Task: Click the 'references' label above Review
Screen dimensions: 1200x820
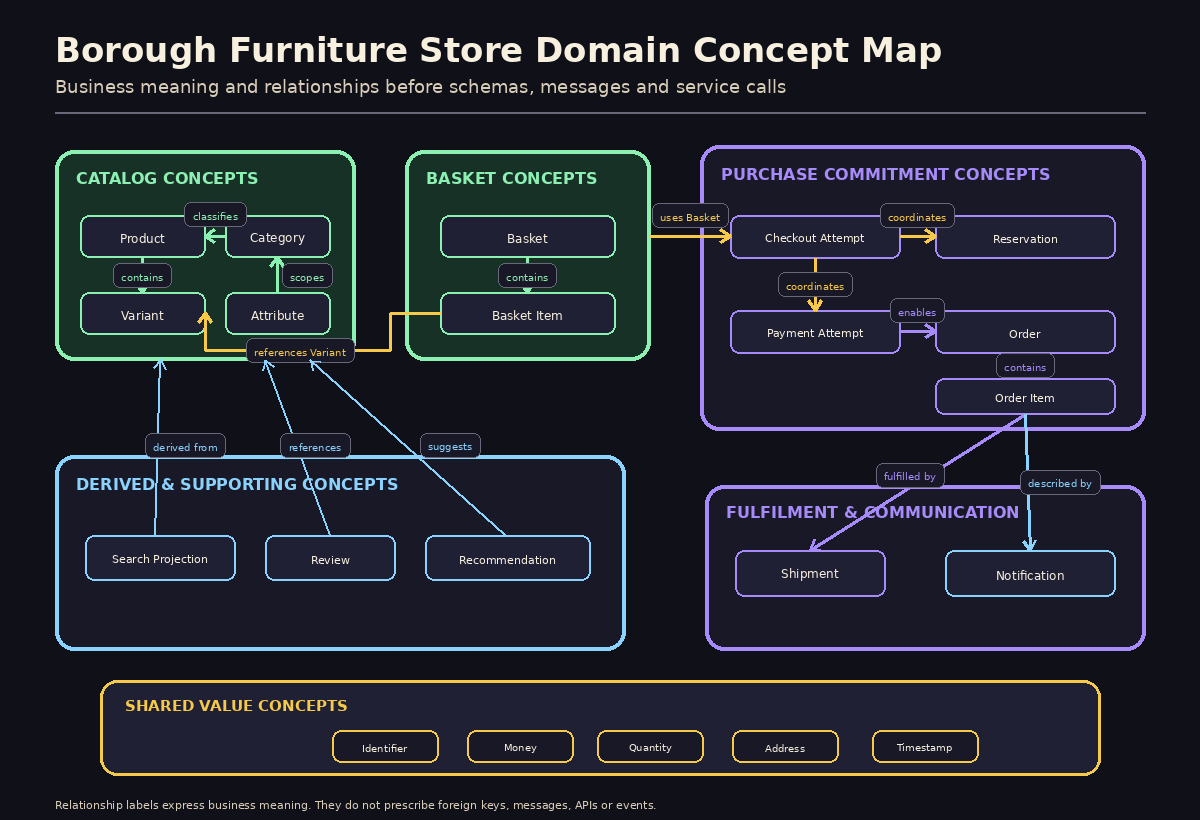Action: point(315,447)
